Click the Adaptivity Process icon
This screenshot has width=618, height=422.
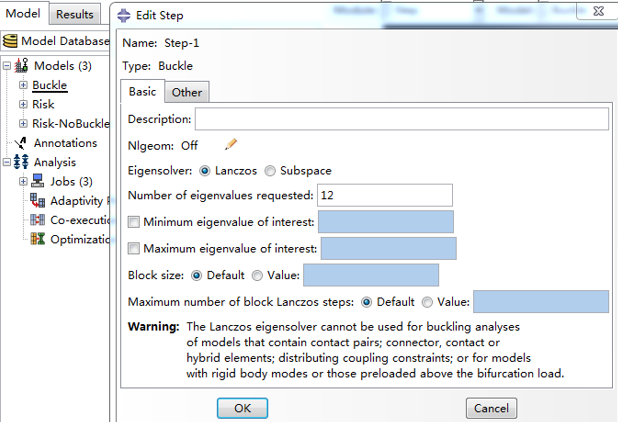38,200
